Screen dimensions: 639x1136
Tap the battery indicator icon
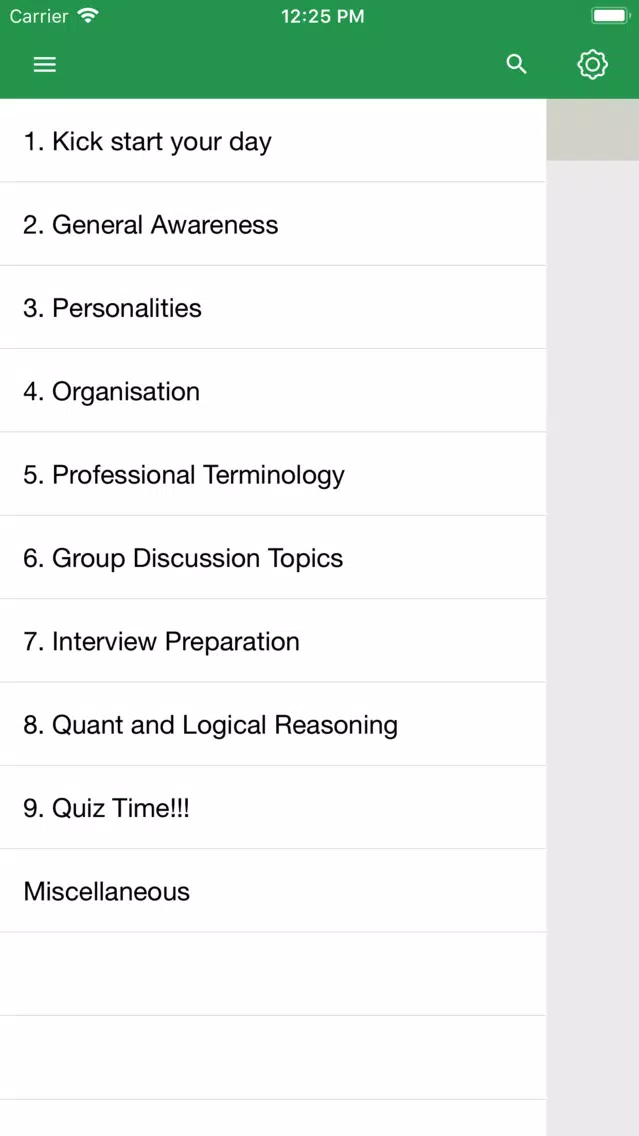[x=610, y=16]
